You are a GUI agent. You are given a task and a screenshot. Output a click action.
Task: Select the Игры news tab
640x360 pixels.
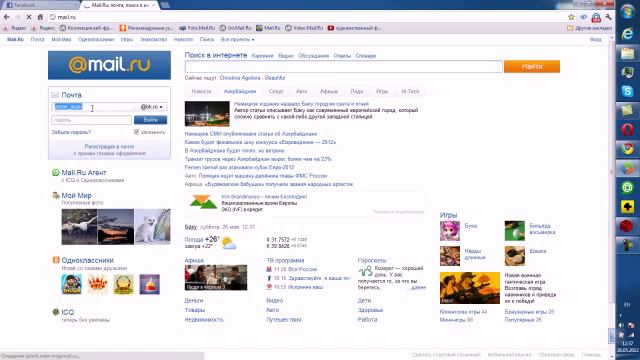tap(382, 91)
